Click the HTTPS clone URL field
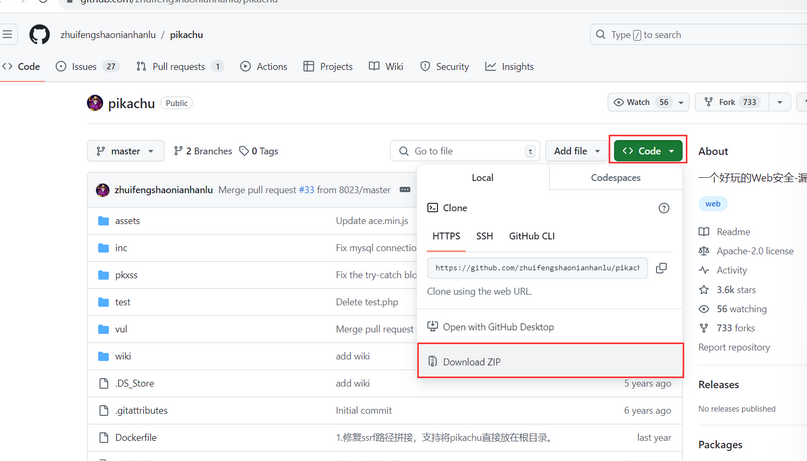807x461 pixels. [x=537, y=268]
